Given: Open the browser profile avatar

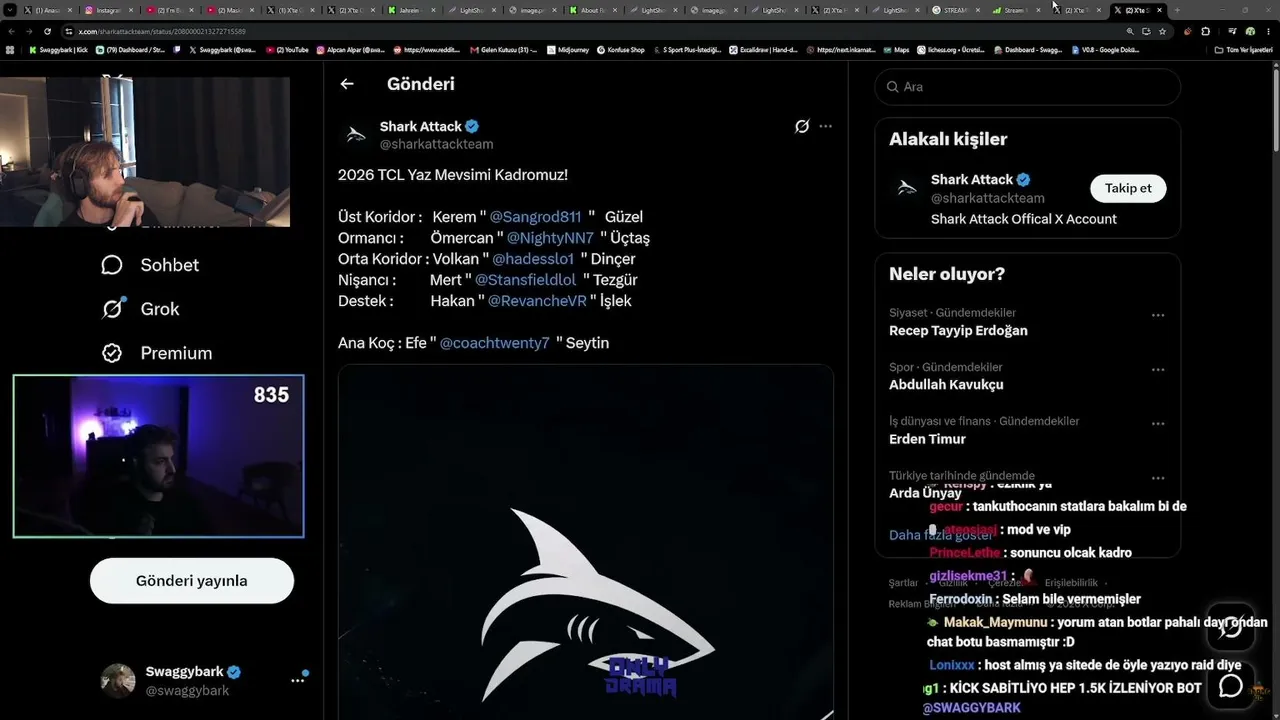Looking at the screenshot, I should (x=1250, y=31).
